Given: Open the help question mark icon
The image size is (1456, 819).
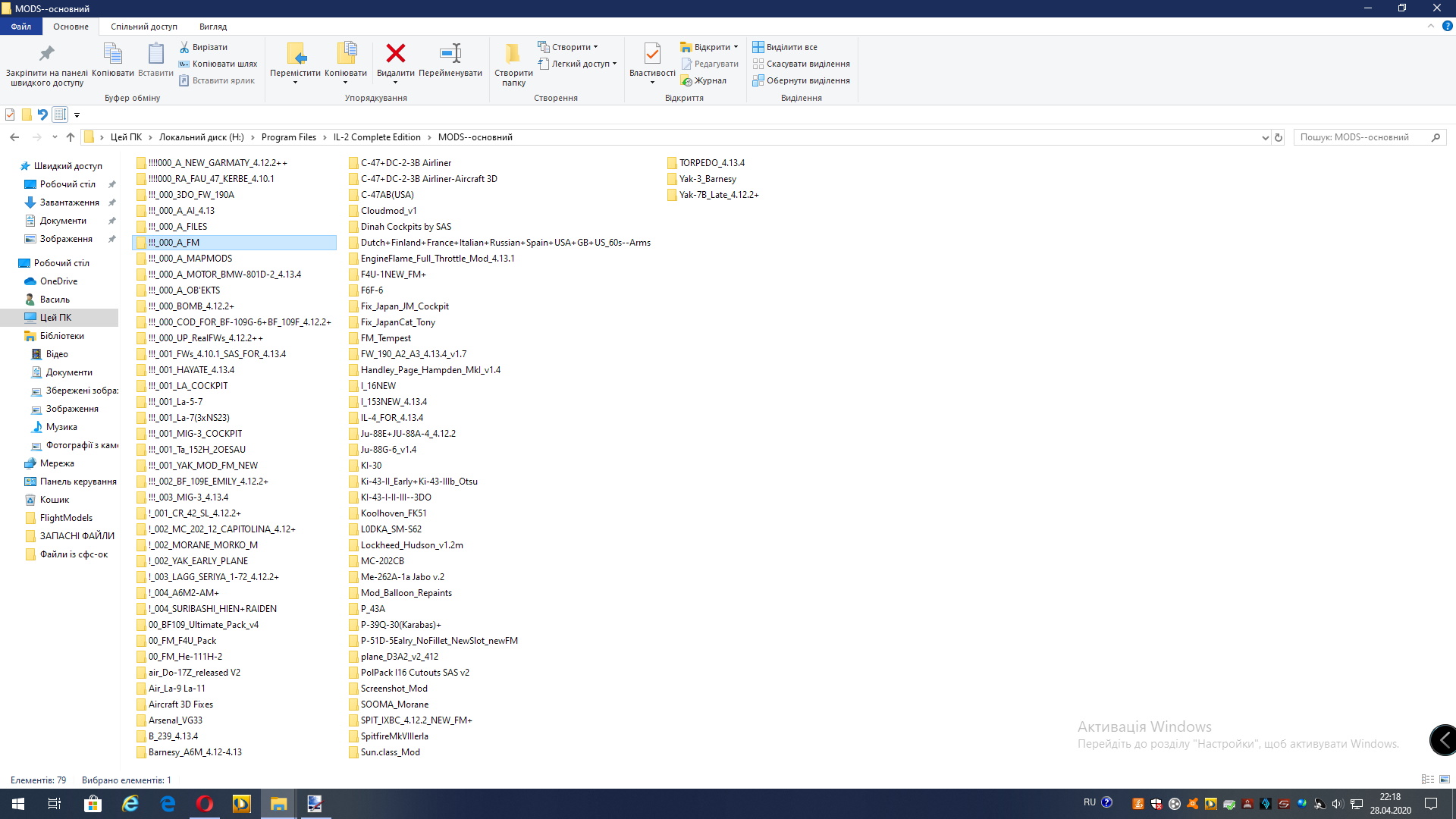Looking at the screenshot, I should [1447, 26].
